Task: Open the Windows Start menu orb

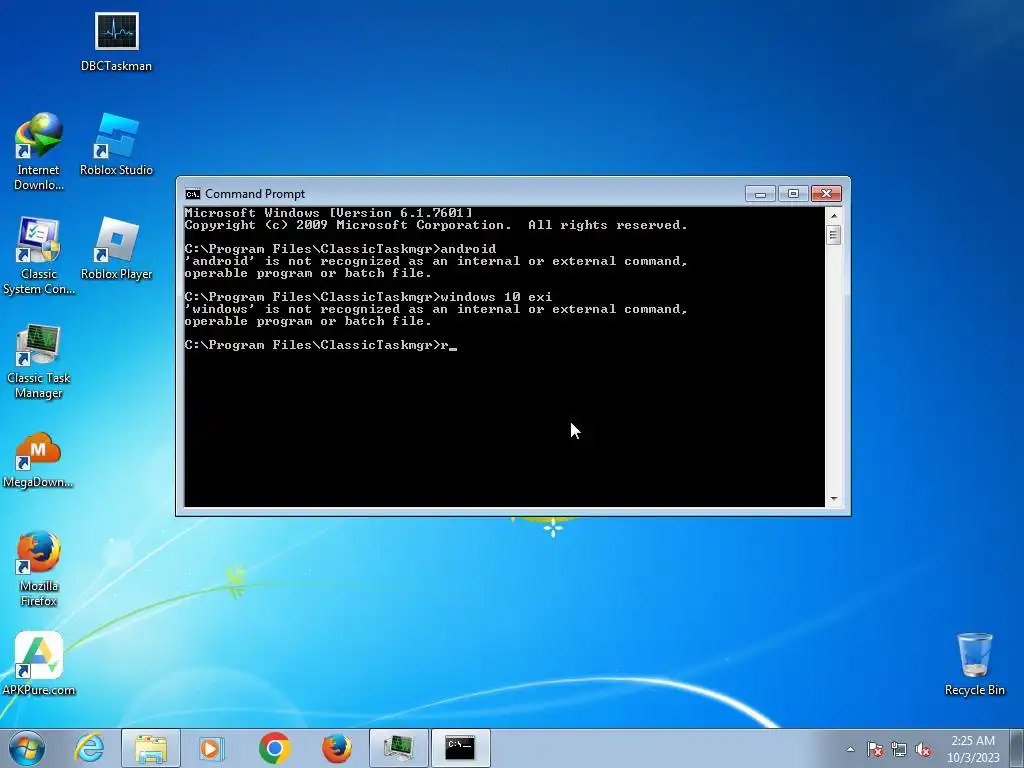Action: point(26,748)
